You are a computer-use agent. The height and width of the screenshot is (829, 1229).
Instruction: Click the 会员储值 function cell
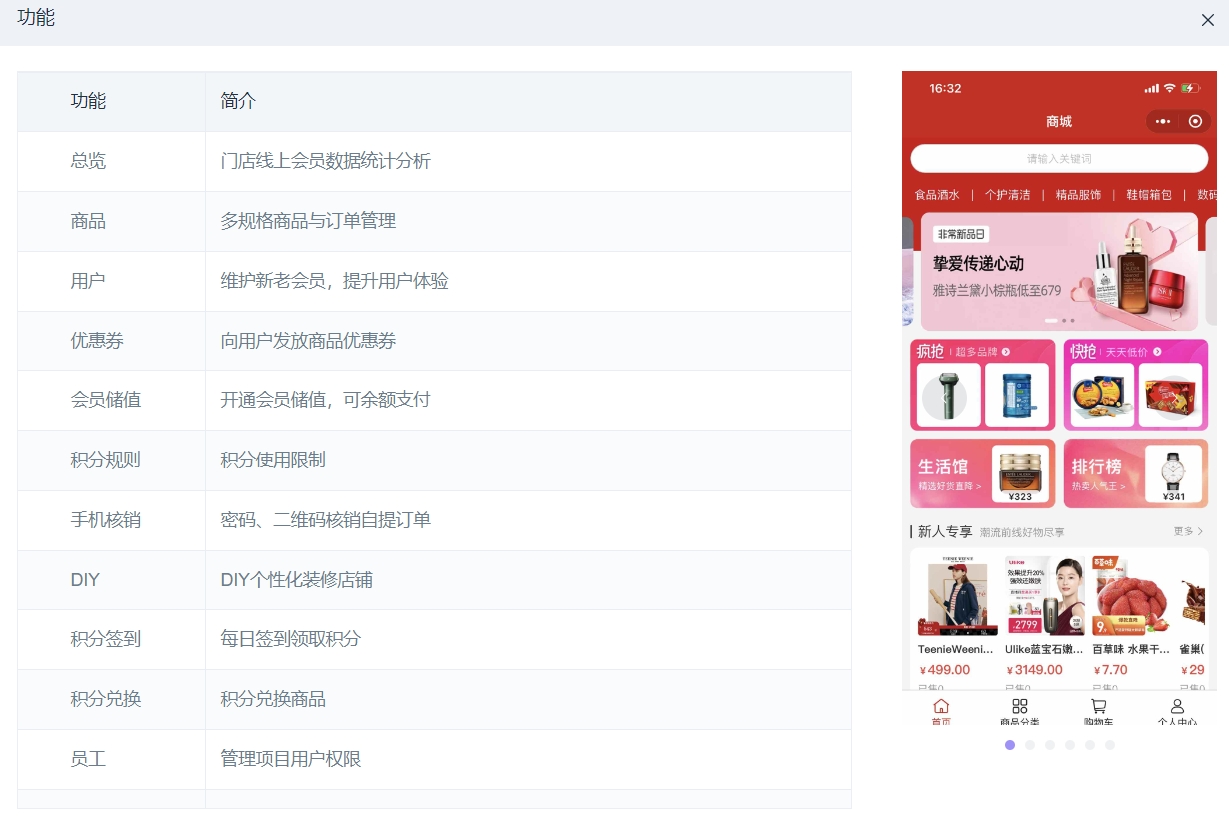click(x=112, y=400)
